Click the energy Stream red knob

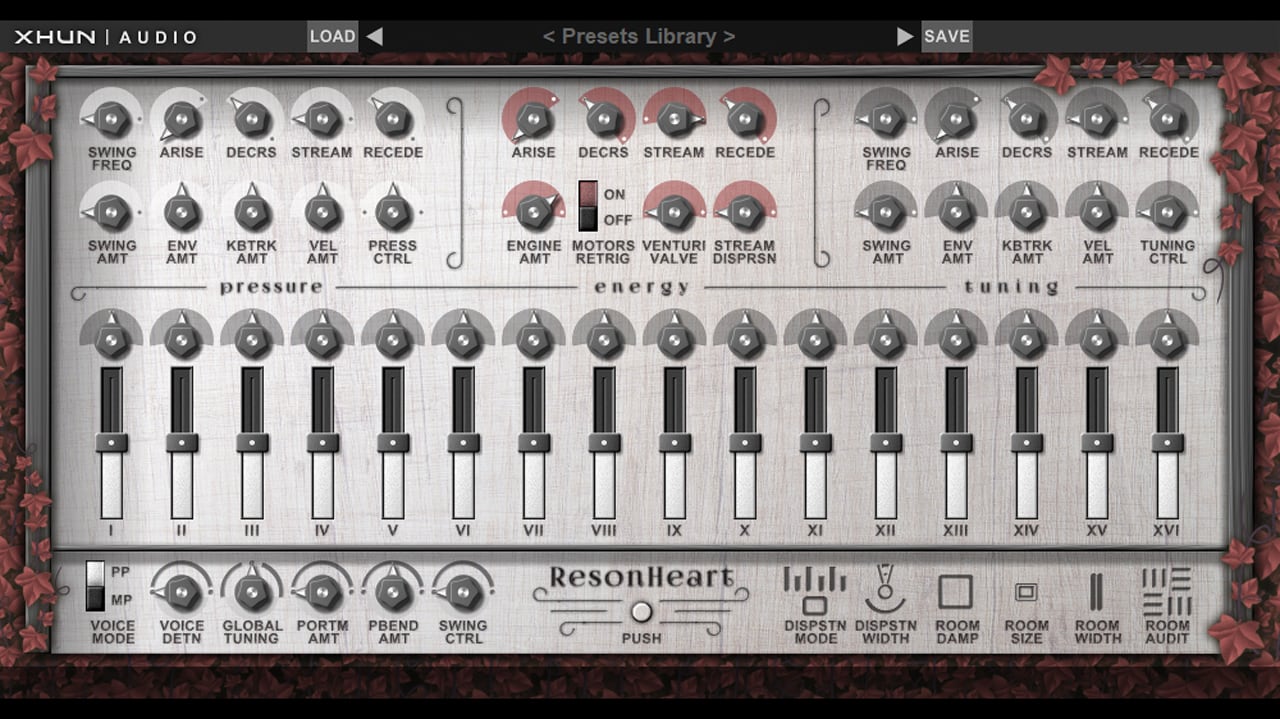click(674, 119)
